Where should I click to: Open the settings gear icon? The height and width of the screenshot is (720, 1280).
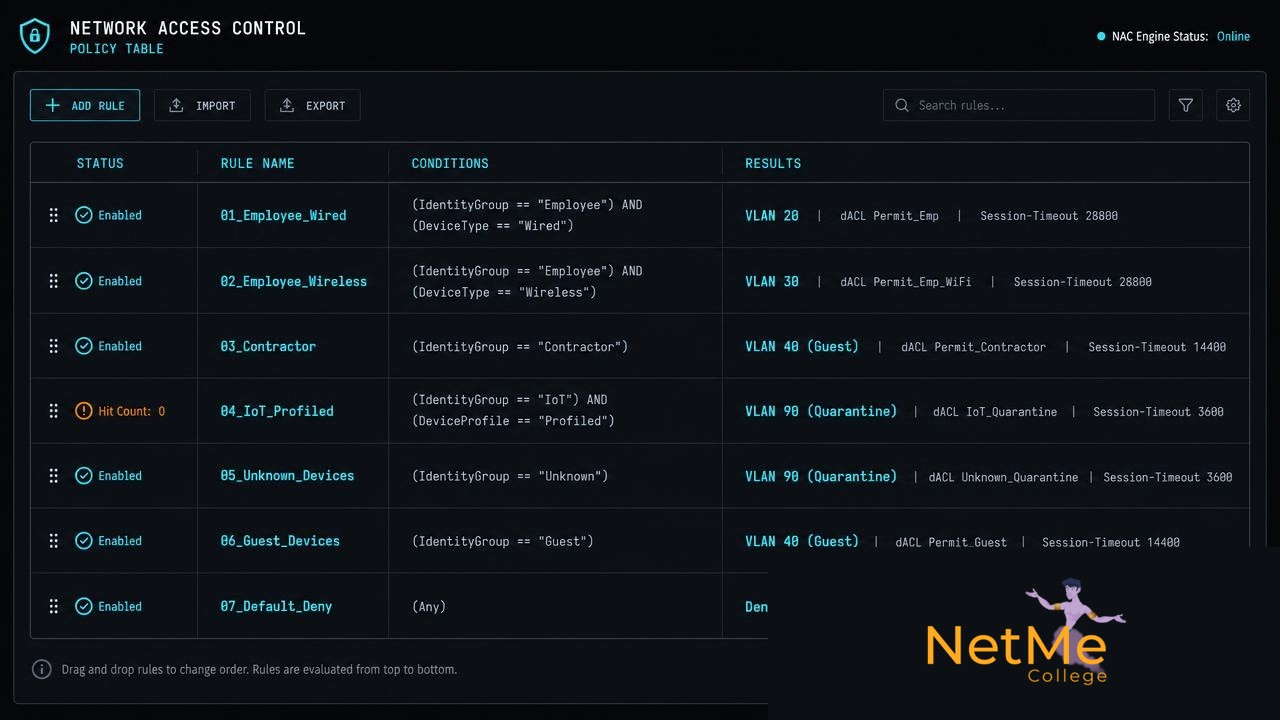1233,105
